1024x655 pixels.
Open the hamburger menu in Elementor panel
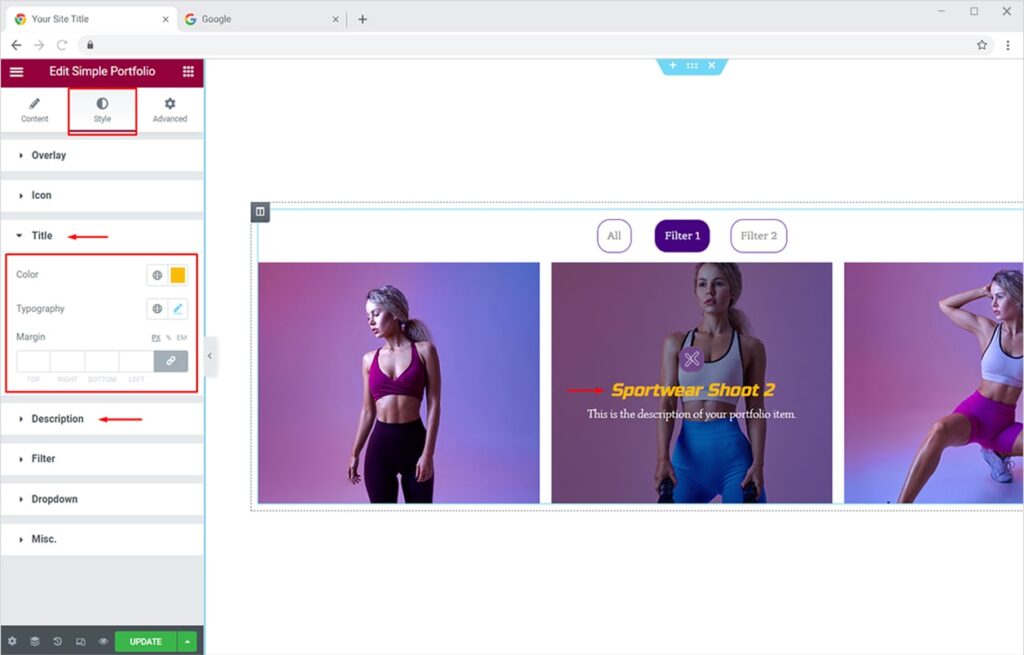click(16, 72)
